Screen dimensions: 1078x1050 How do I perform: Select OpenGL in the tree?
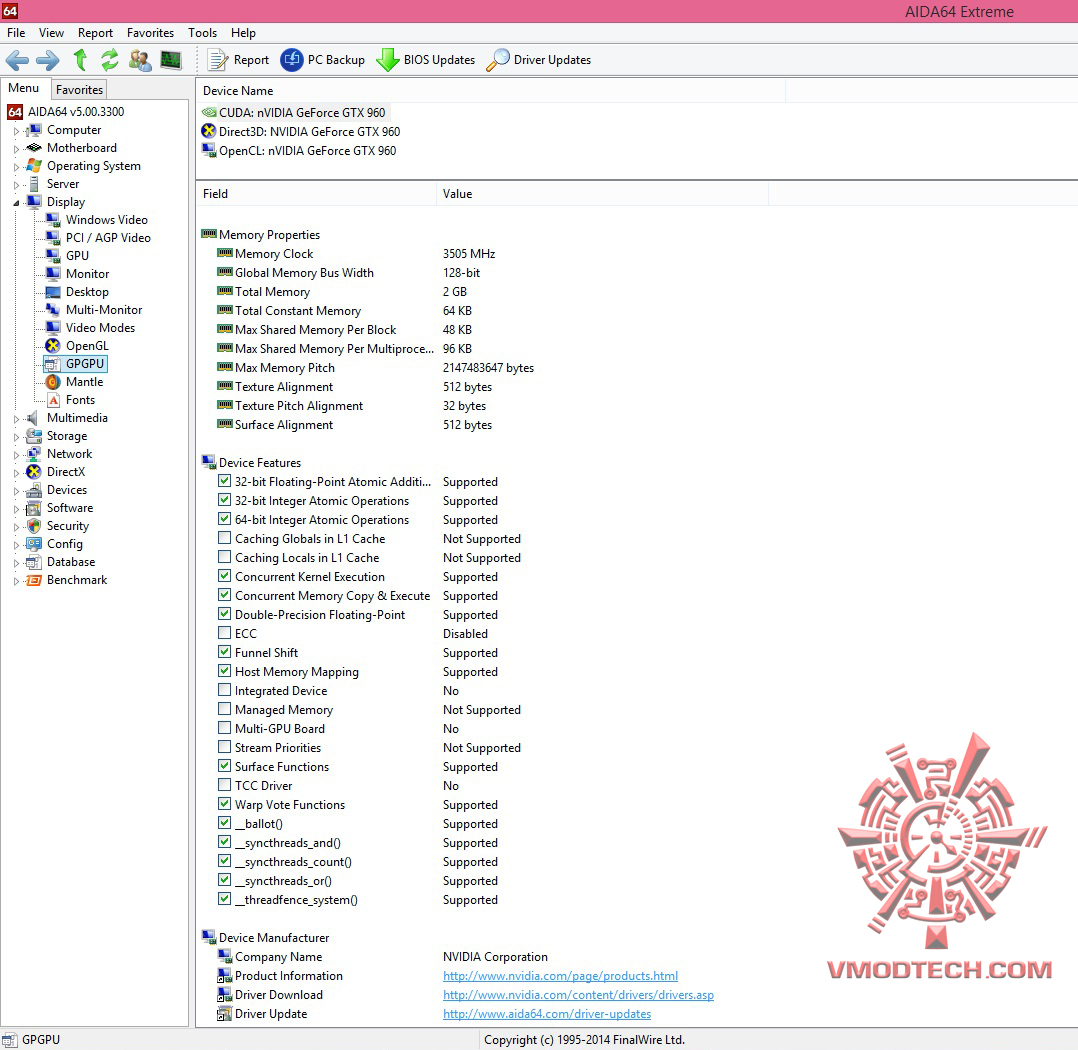pyautogui.click(x=77, y=346)
